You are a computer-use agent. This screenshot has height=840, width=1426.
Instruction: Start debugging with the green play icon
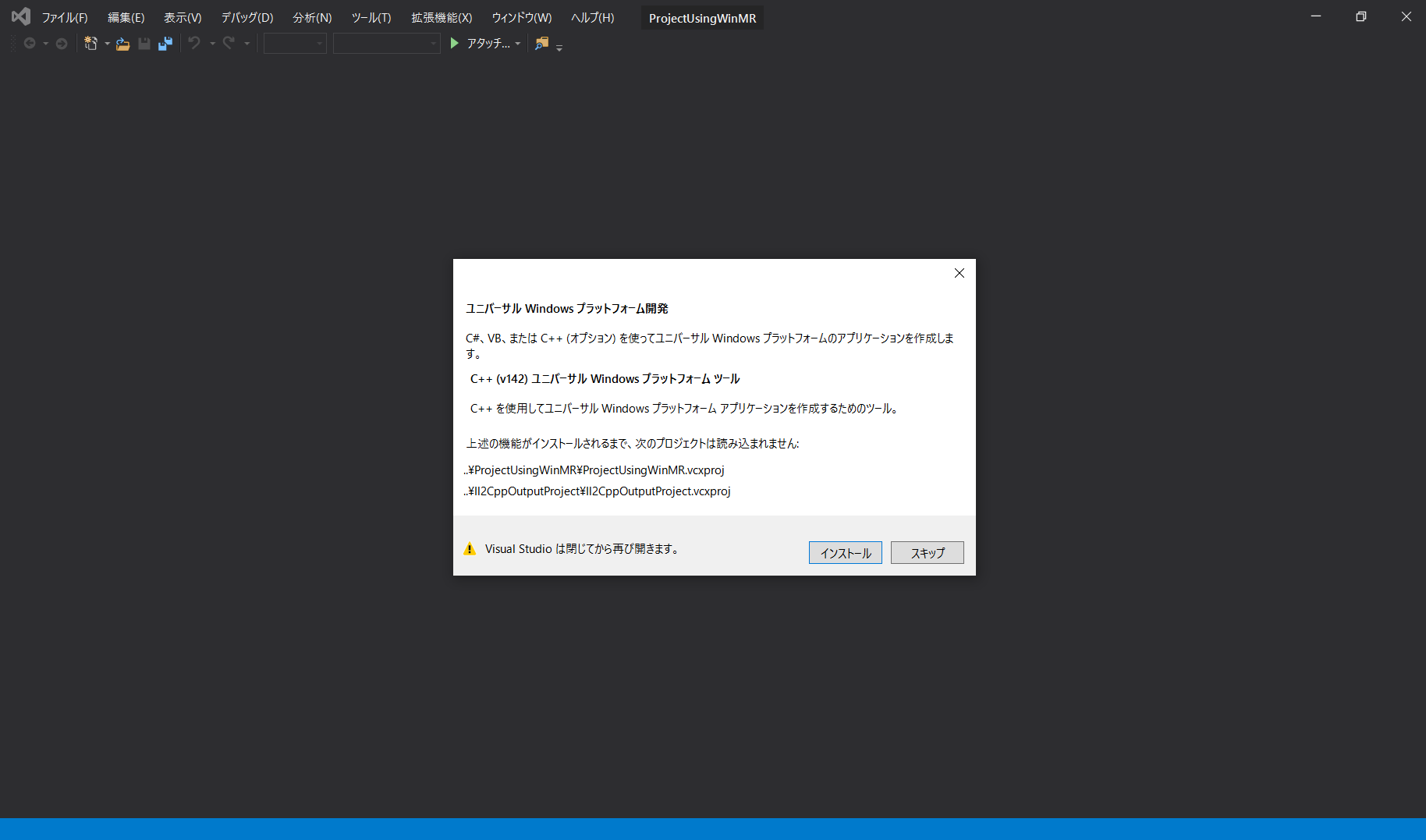(x=454, y=43)
